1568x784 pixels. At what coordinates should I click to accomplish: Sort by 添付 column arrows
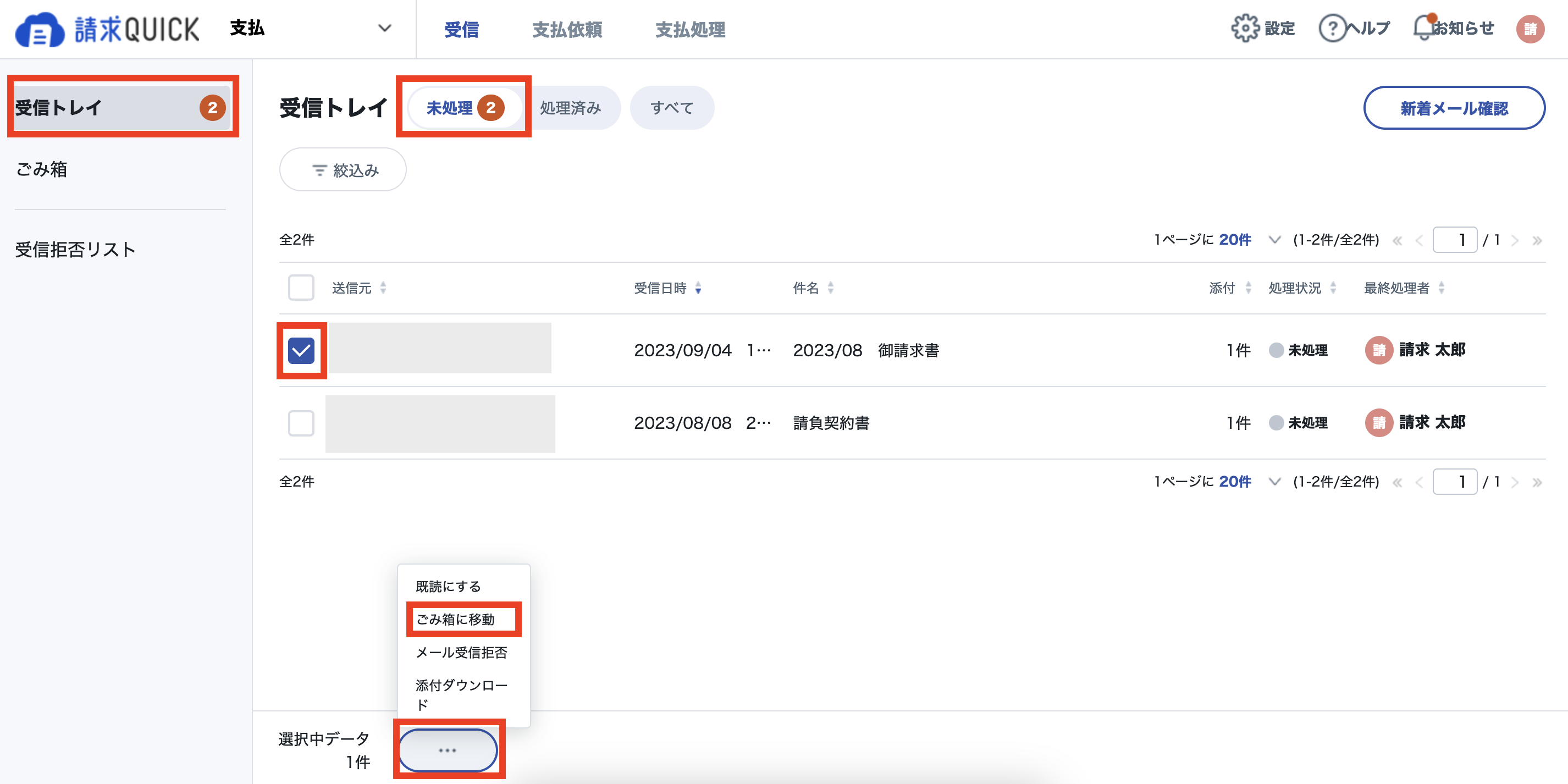pos(1248,288)
